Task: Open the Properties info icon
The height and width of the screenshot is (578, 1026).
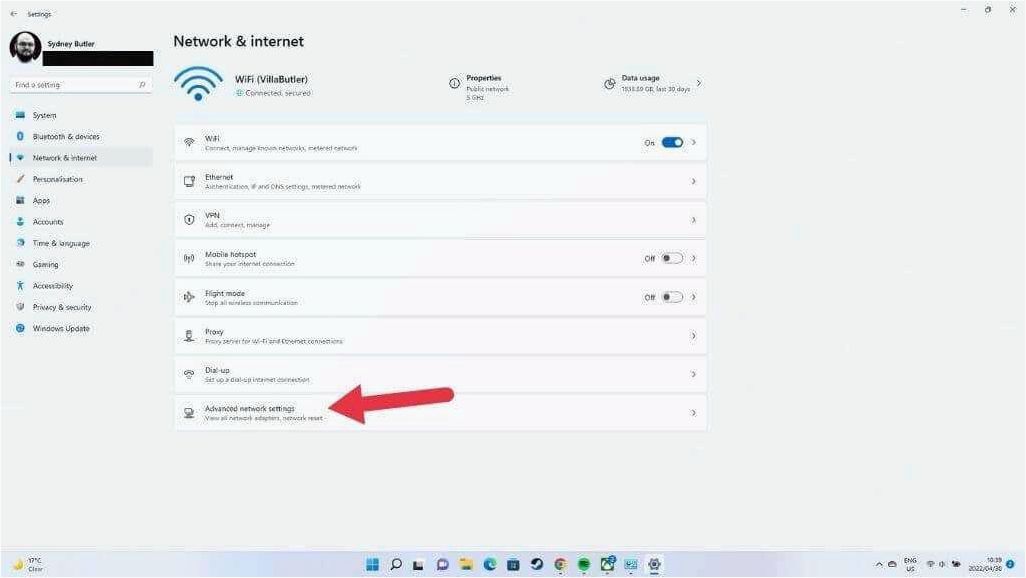Action: pos(454,83)
